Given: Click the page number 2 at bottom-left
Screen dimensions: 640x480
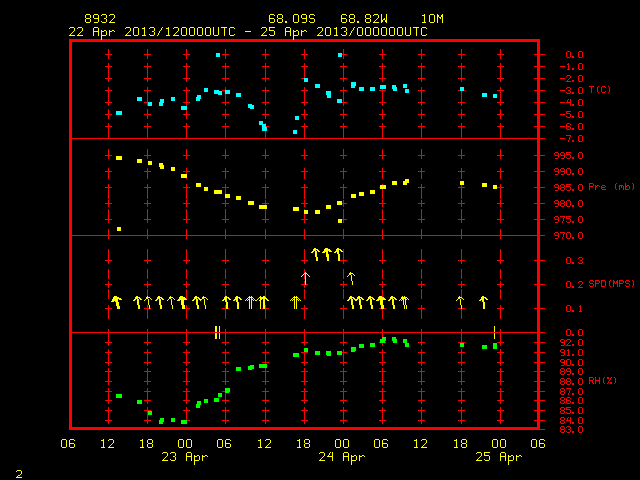Looking at the screenshot, I should 19,474.
